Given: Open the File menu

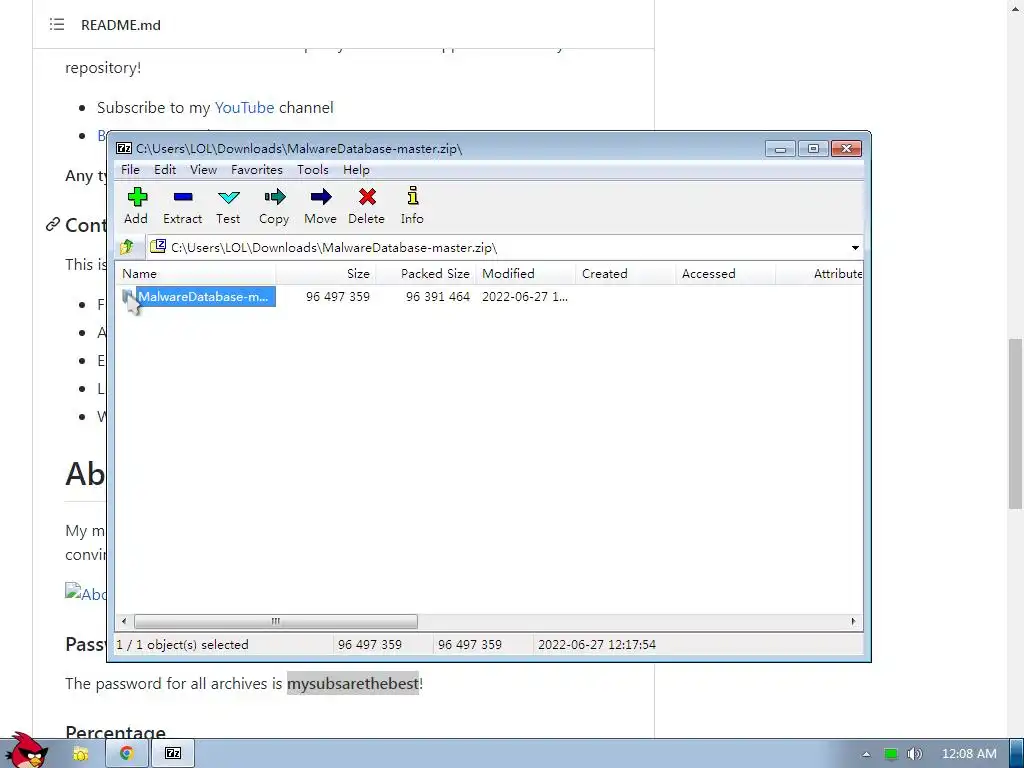Looking at the screenshot, I should 130,170.
